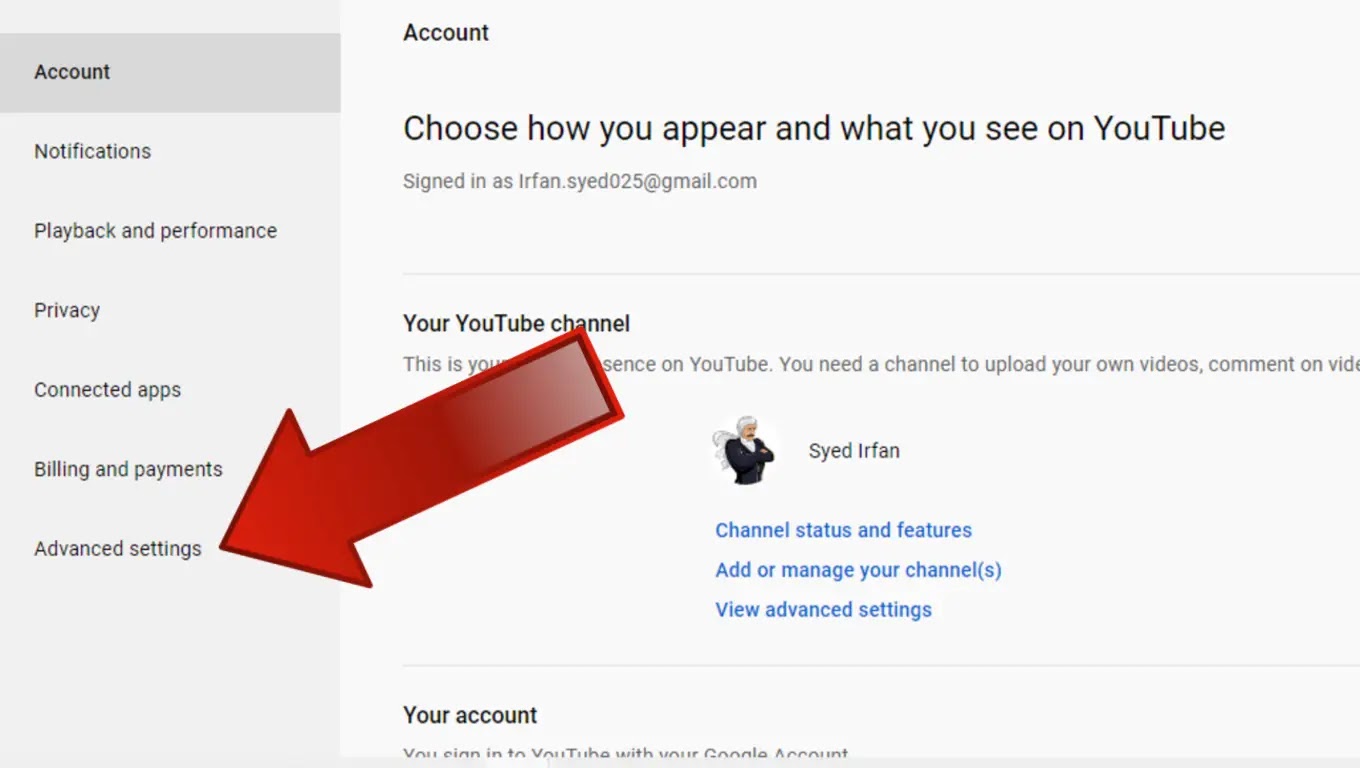Click the signed-in email Irfan.syed025@gmail.com

tap(637, 181)
